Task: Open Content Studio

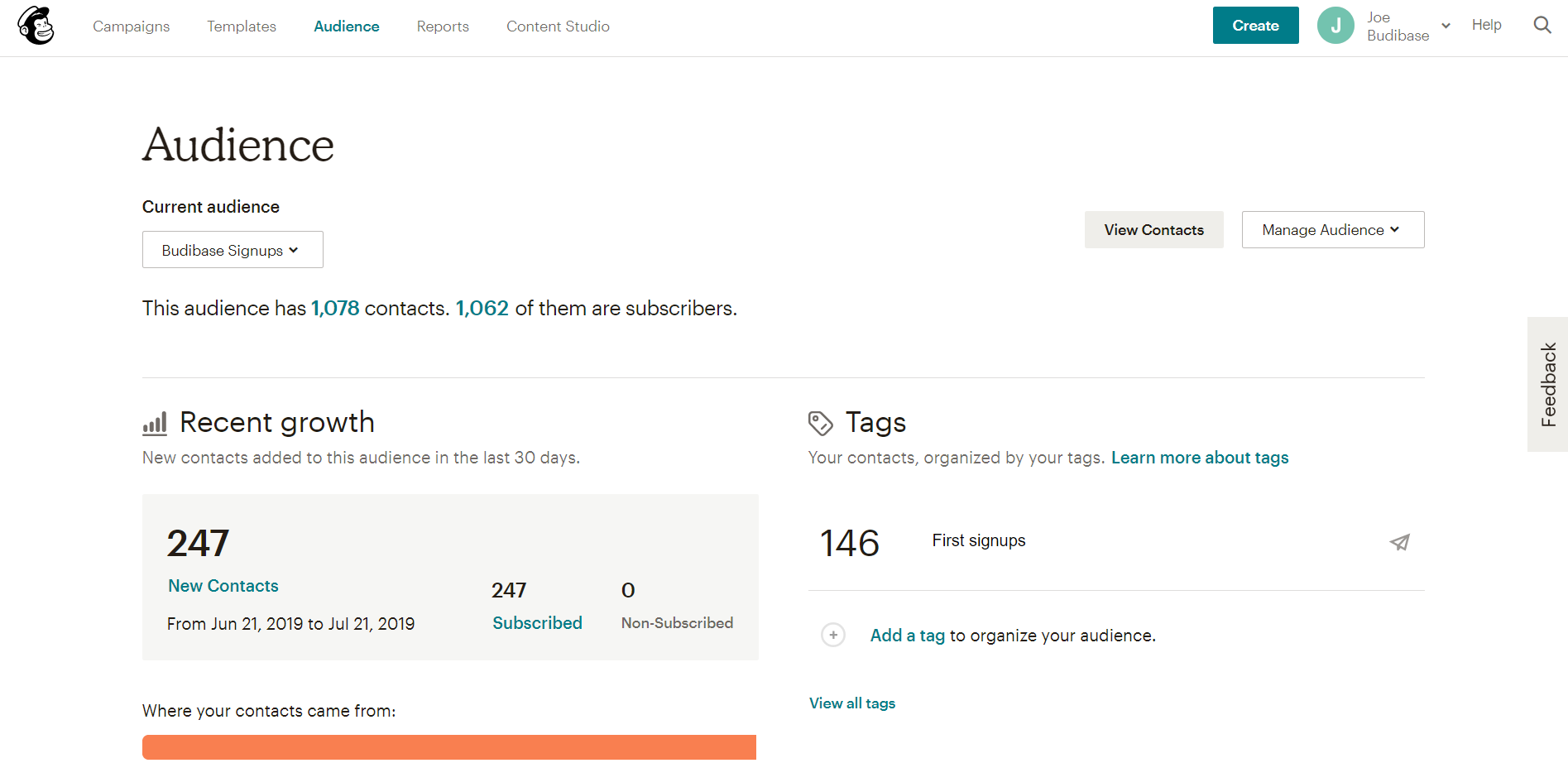Action: 558,26
